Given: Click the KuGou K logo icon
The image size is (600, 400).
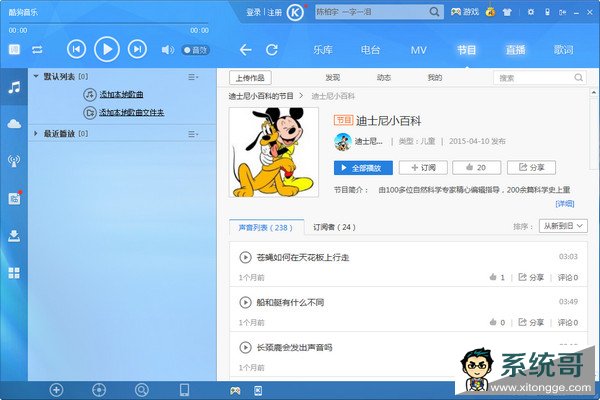Looking at the screenshot, I should (x=295, y=13).
